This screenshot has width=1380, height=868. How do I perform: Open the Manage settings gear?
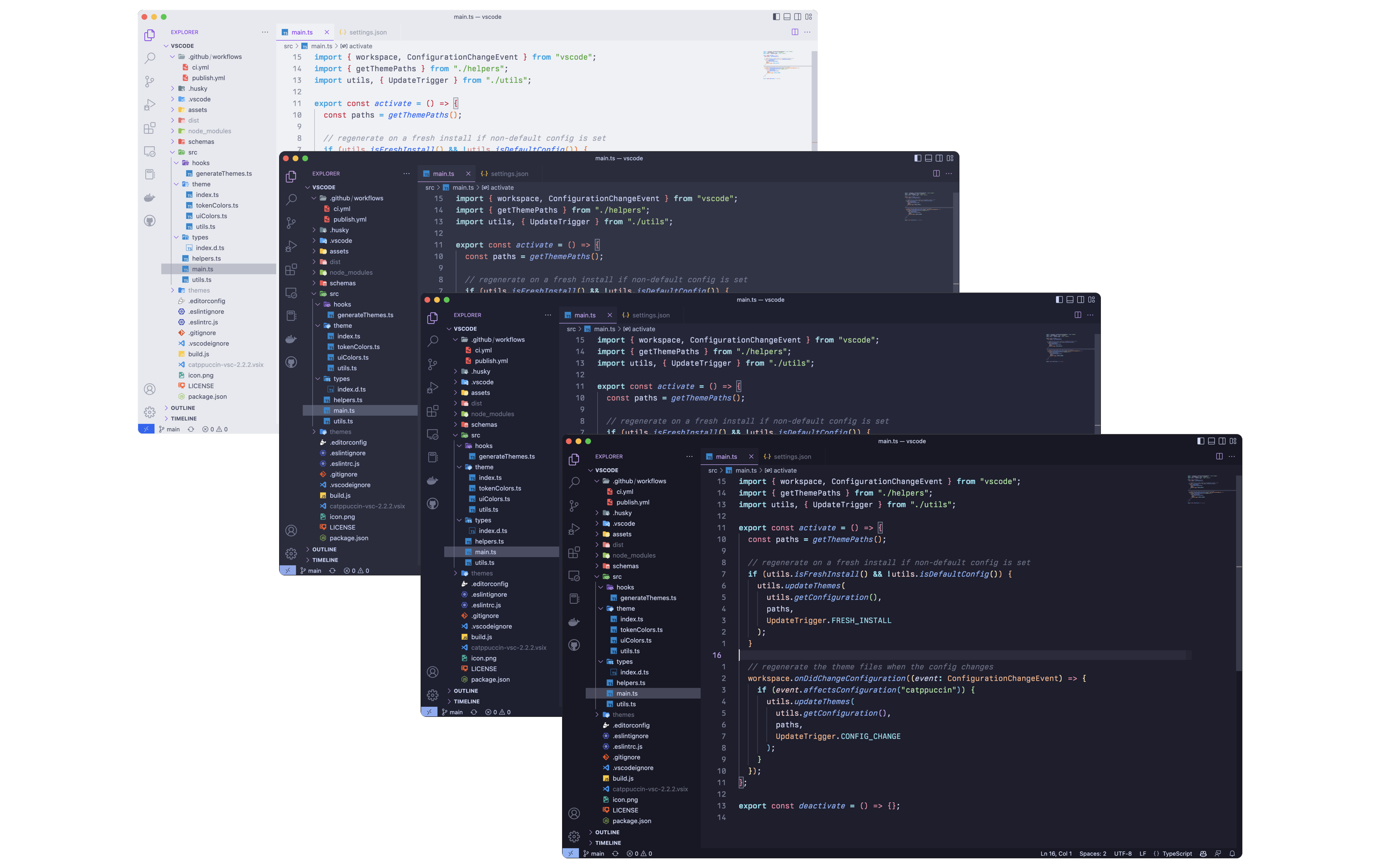click(574, 837)
